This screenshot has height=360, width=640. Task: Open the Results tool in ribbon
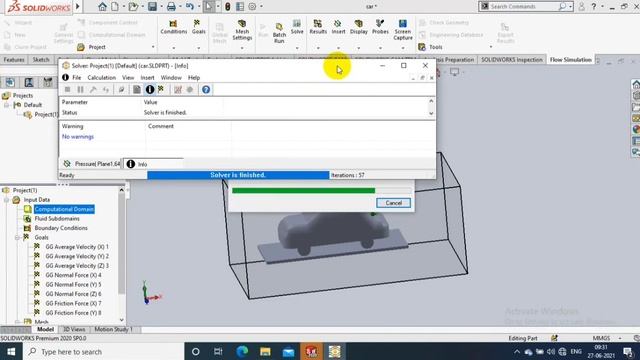318,27
